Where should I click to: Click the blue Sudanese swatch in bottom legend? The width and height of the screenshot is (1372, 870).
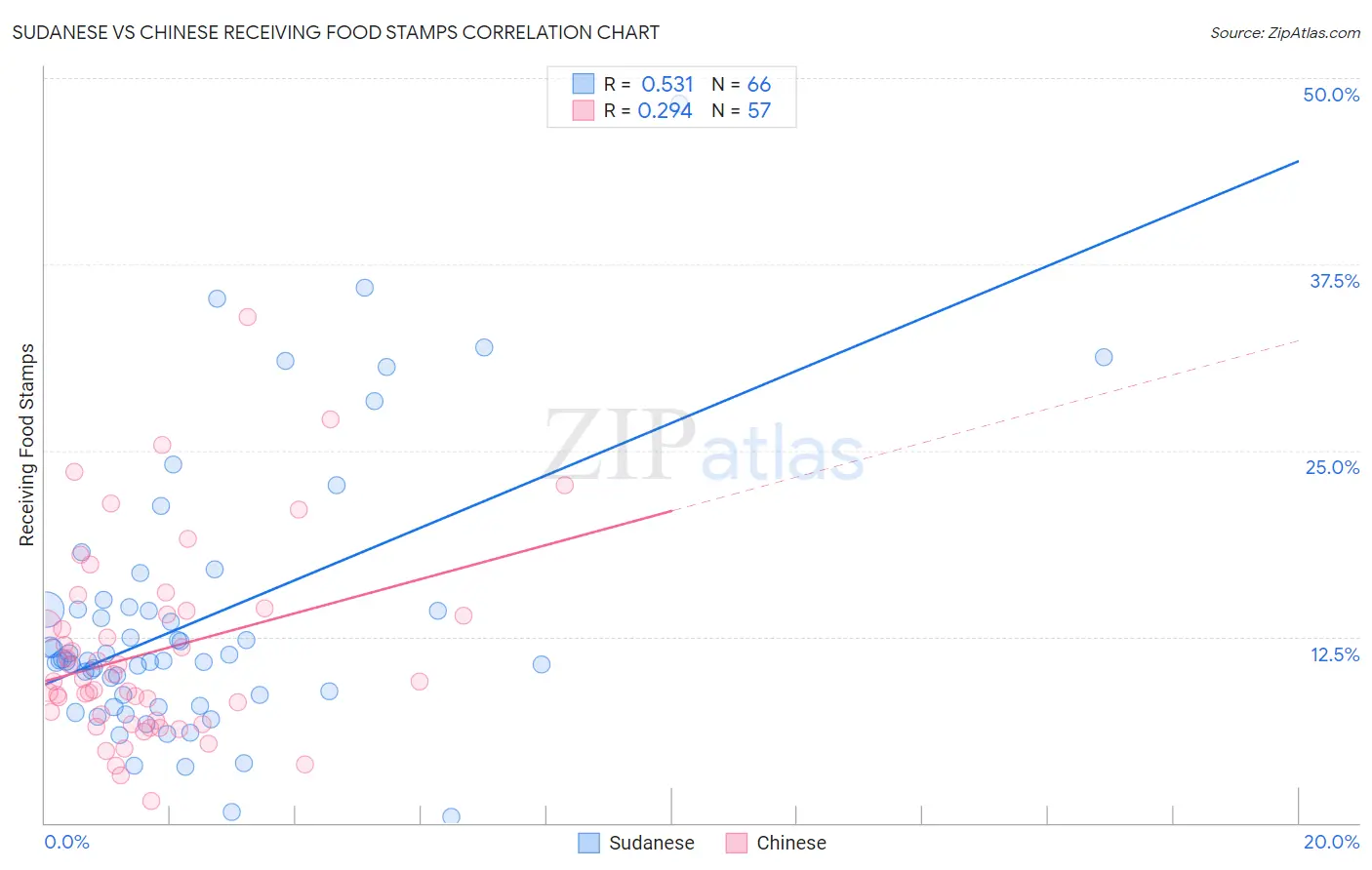[x=588, y=843]
